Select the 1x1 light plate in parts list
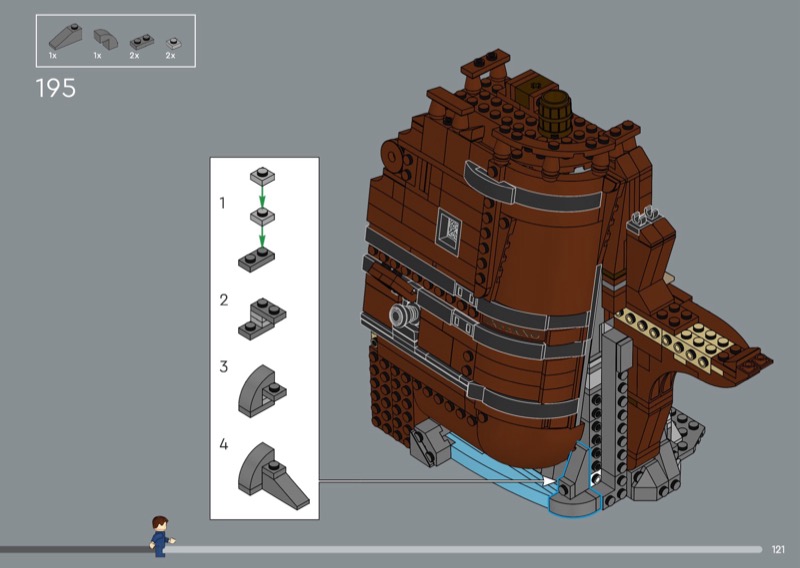Image resolution: width=800 pixels, height=568 pixels. click(x=172, y=41)
